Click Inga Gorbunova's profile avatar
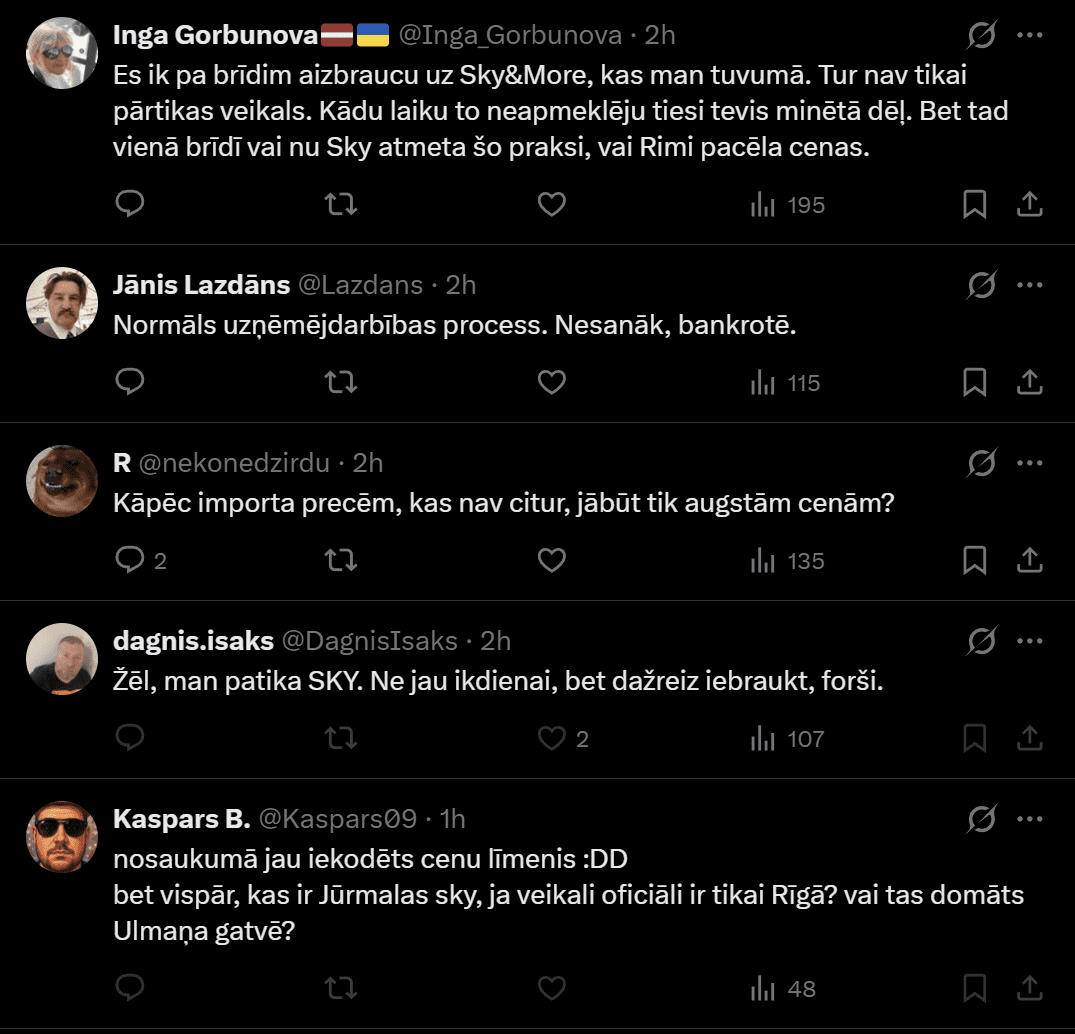The width and height of the screenshot is (1075, 1034). [x=61, y=52]
